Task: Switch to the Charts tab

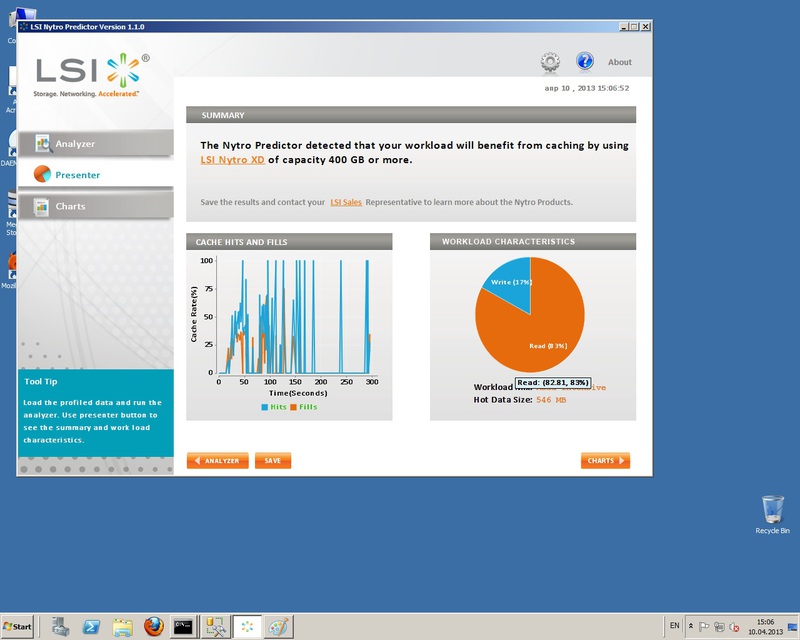Action: coord(96,206)
